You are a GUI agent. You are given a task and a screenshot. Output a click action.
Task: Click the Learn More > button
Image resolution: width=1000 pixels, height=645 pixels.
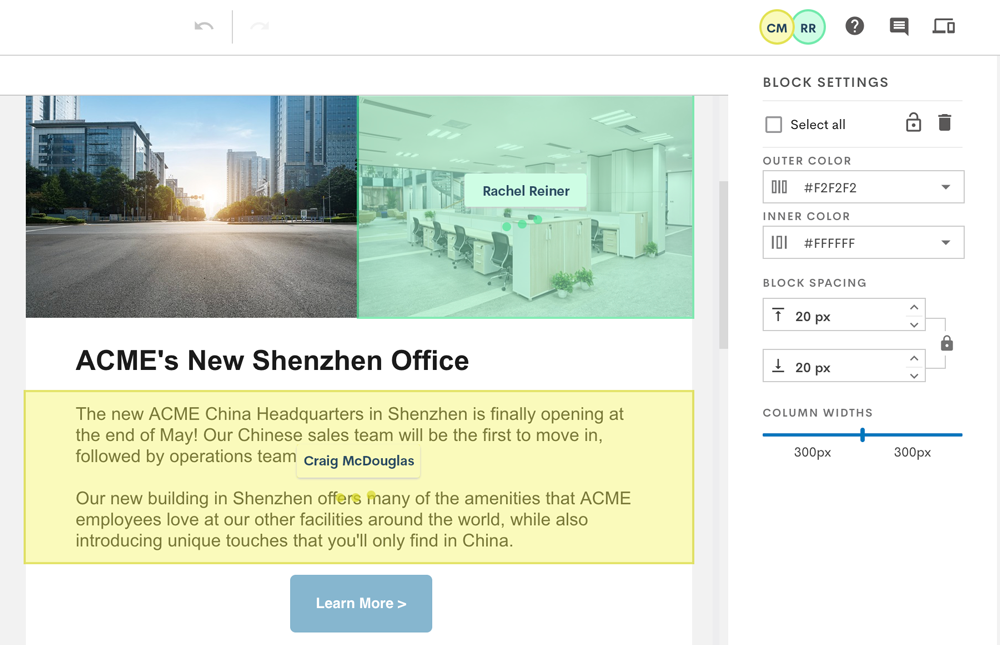pyautogui.click(x=361, y=604)
